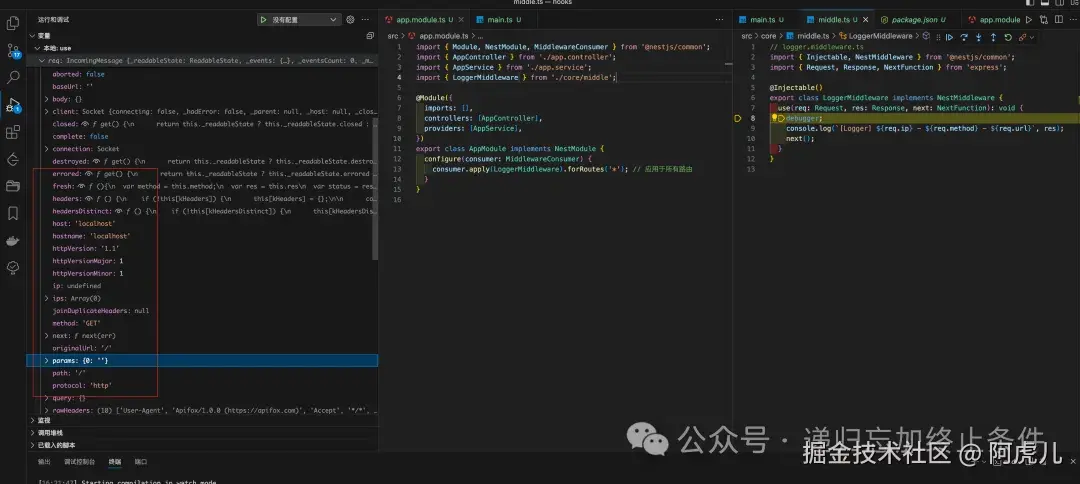Open the Docker whale icon in the activity bar
1080x484 pixels.
point(12,240)
